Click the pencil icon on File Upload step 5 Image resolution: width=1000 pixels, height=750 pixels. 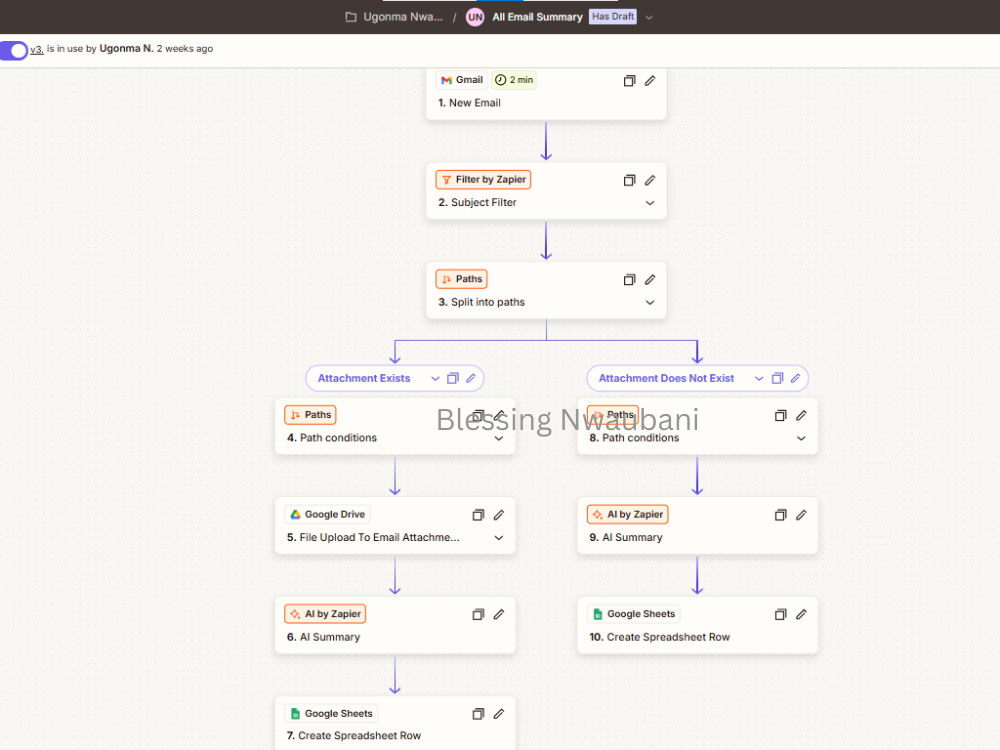(x=499, y=515)
